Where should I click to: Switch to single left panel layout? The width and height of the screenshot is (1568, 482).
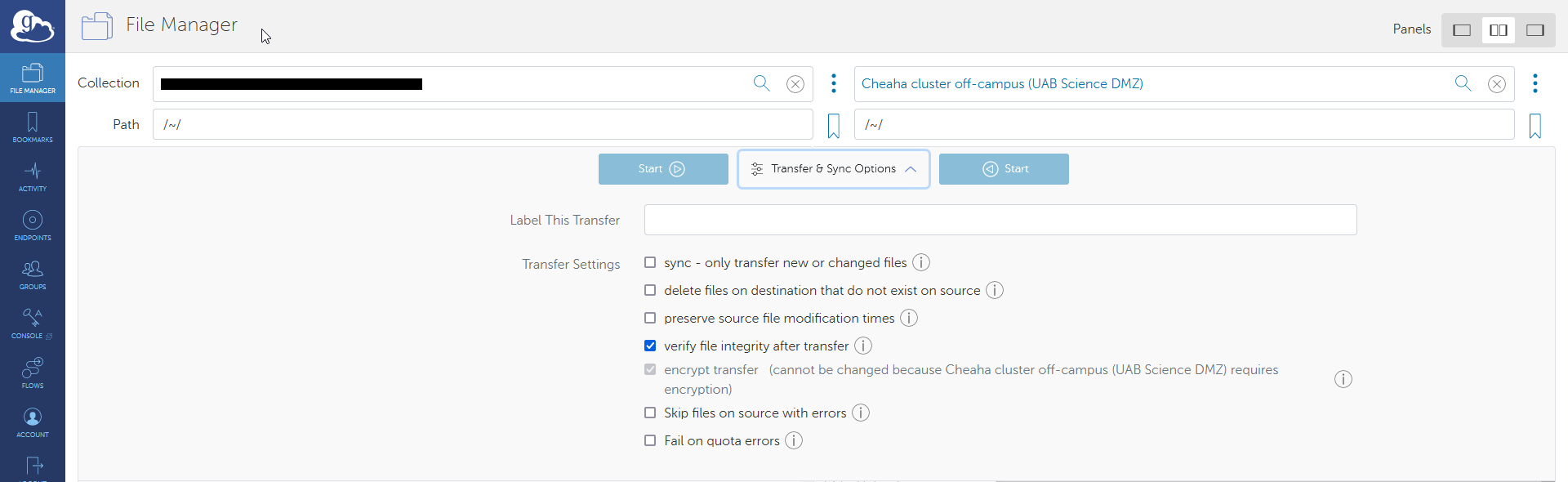click(x=1462, y=30)
